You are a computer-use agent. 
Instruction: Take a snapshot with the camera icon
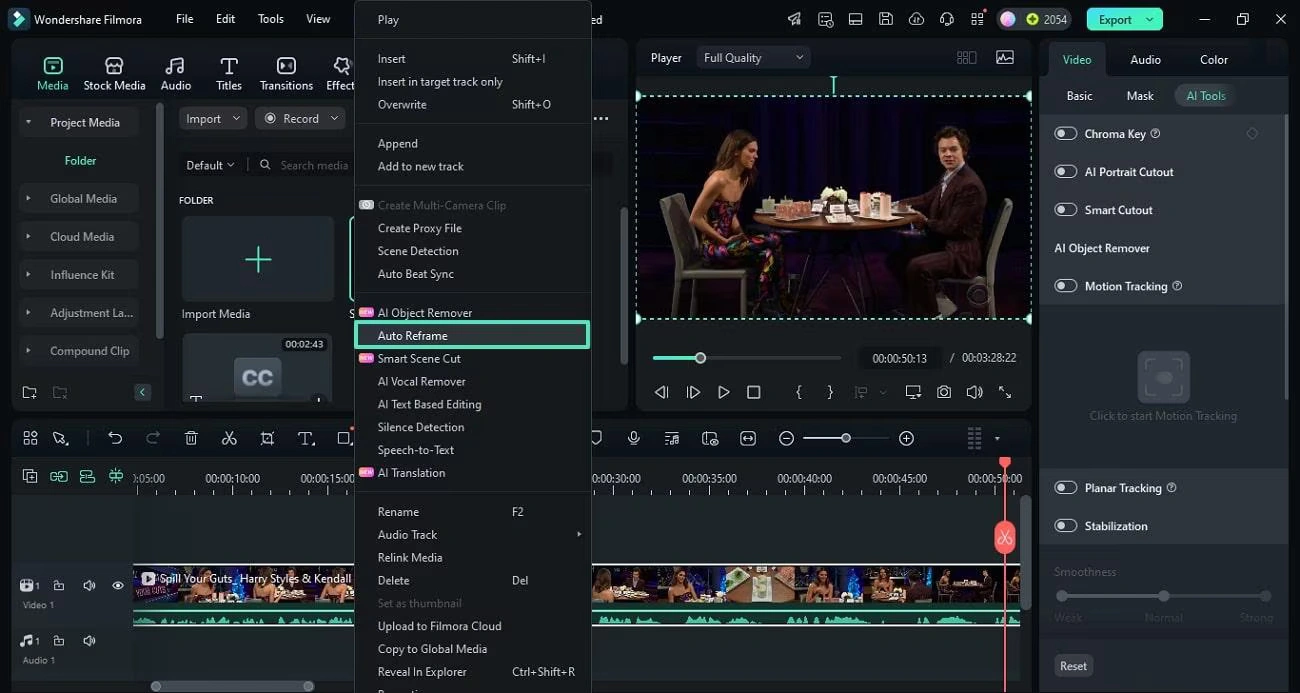pos(944,392)
